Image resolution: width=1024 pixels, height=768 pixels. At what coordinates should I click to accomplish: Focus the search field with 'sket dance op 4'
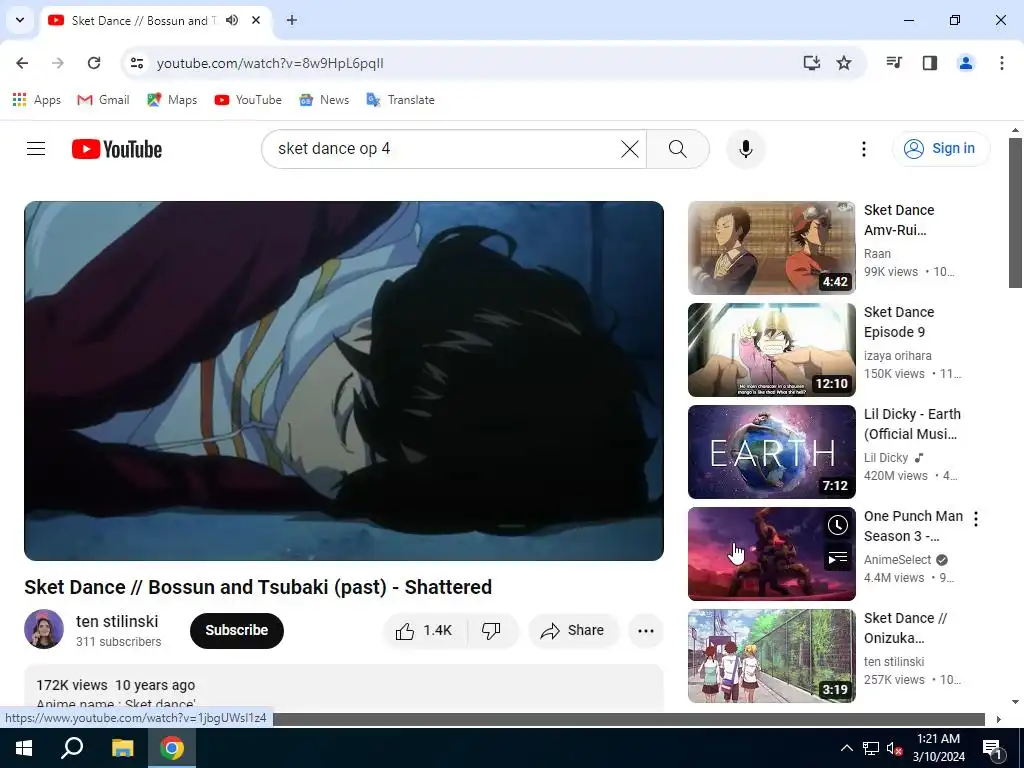[x=446, y=149]
